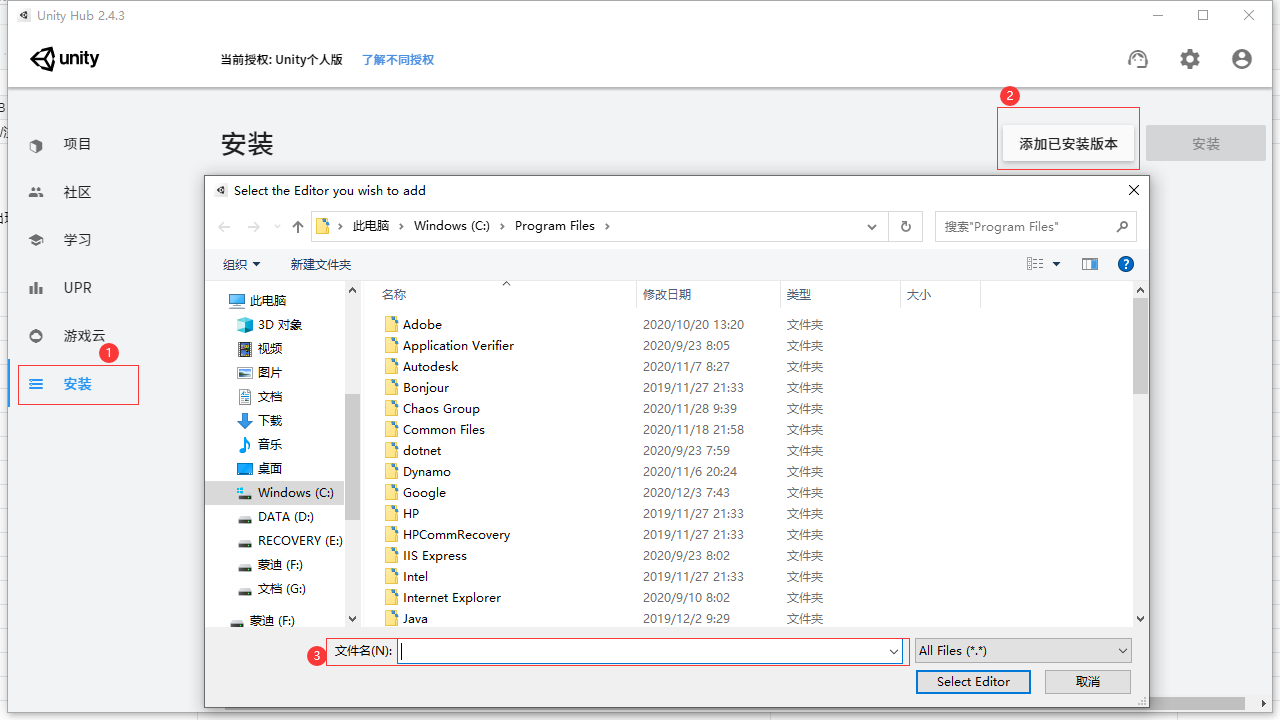
Task: Click the 添加已安装版本 button
Action: [x=1068, y=144]
